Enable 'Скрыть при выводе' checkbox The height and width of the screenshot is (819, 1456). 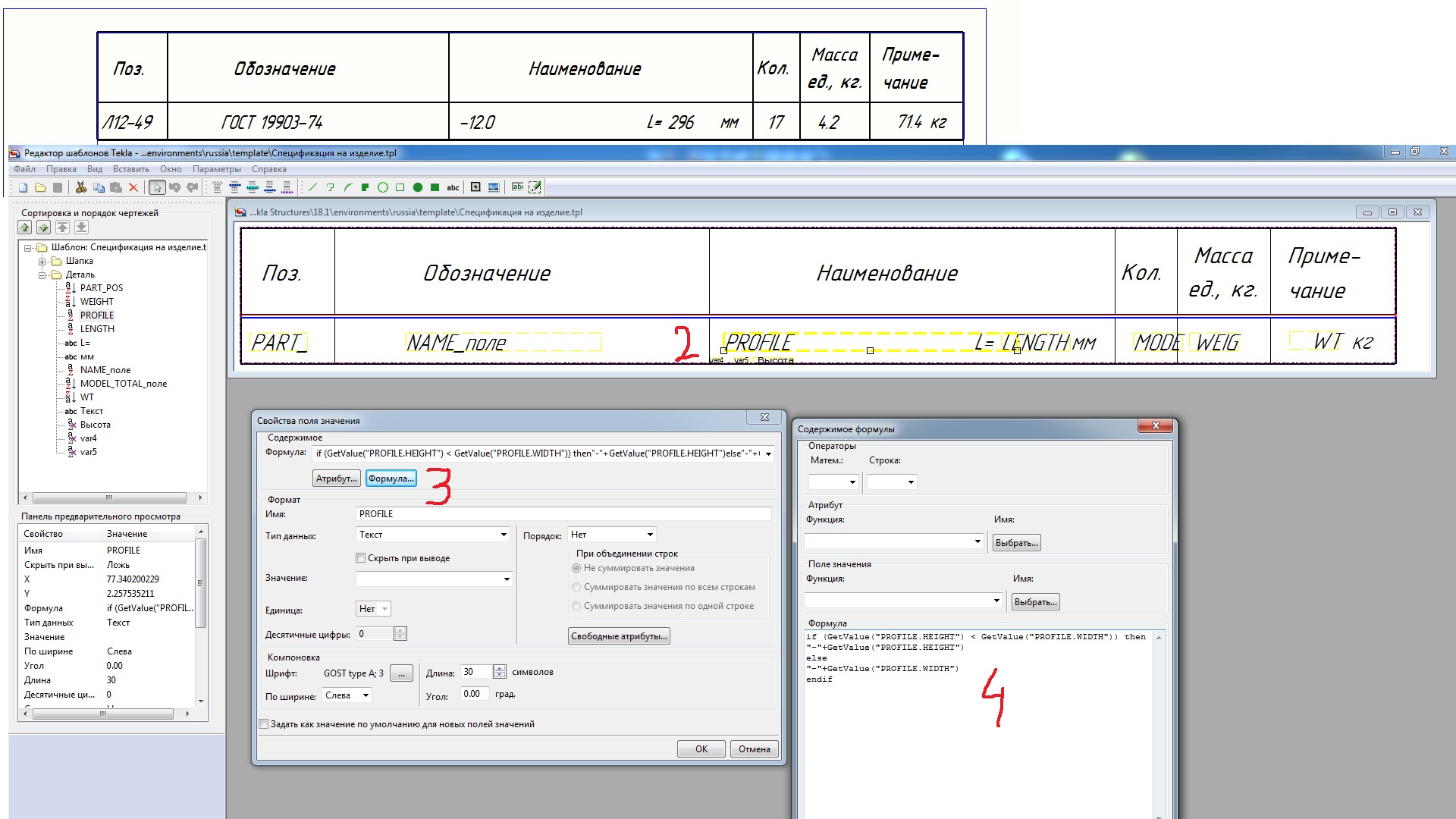[361, 558]
